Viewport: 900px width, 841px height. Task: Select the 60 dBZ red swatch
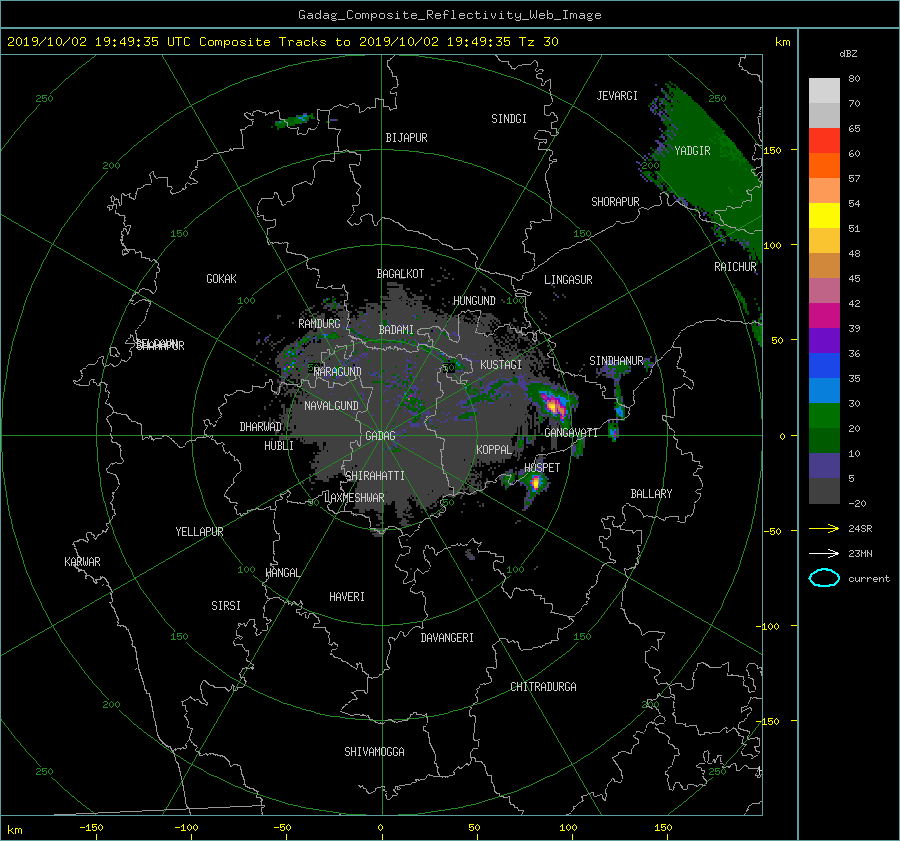coord(824,141)
